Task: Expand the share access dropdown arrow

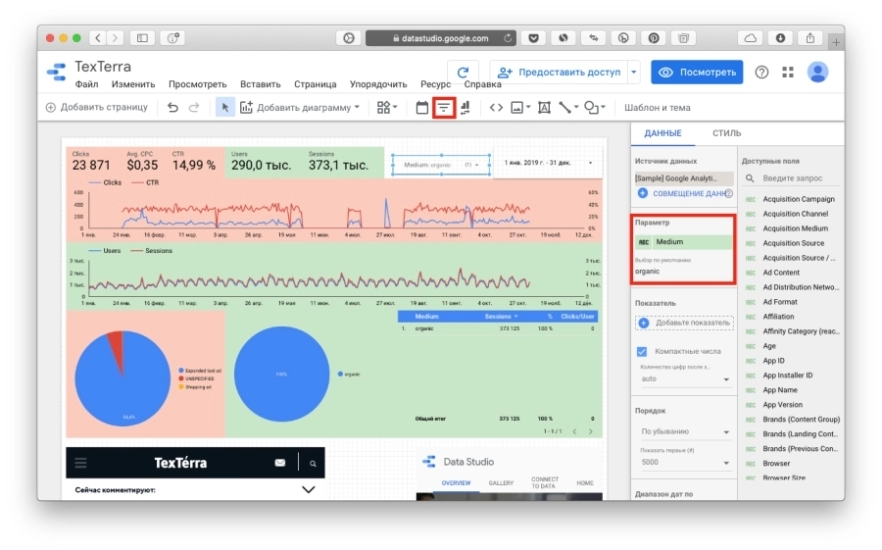Action: pyautogui.click(x=634, y=72)
